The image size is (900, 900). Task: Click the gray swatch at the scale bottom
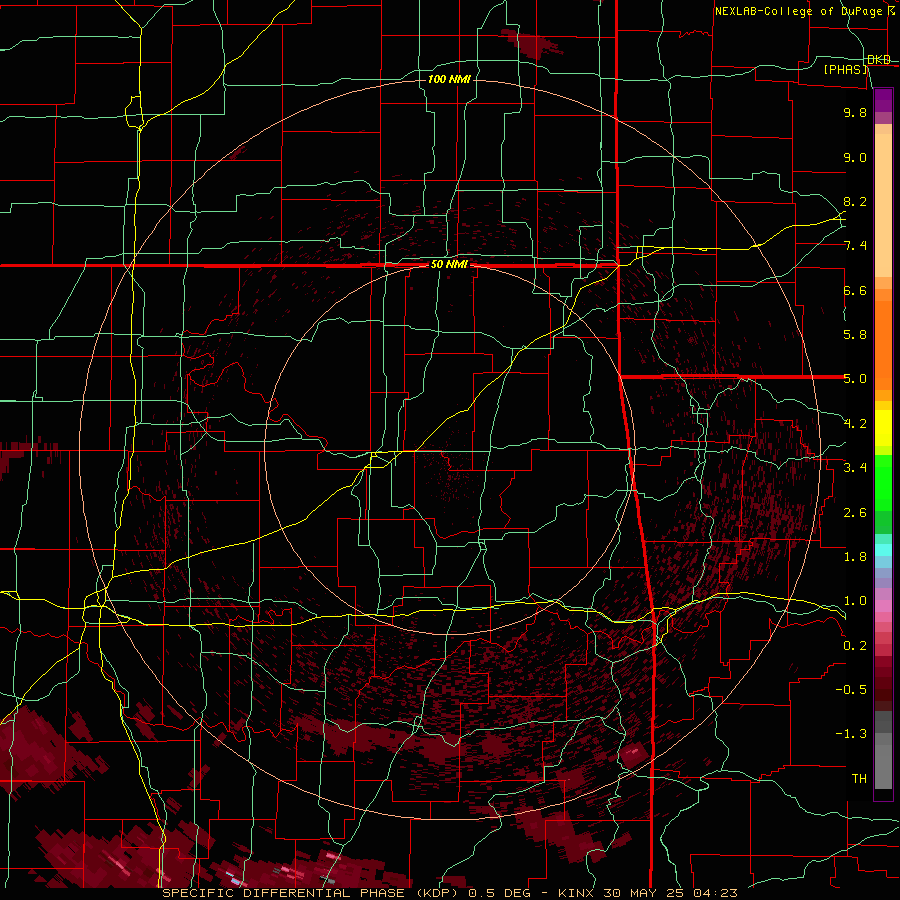pyautogui.click(x=883, y=766)
